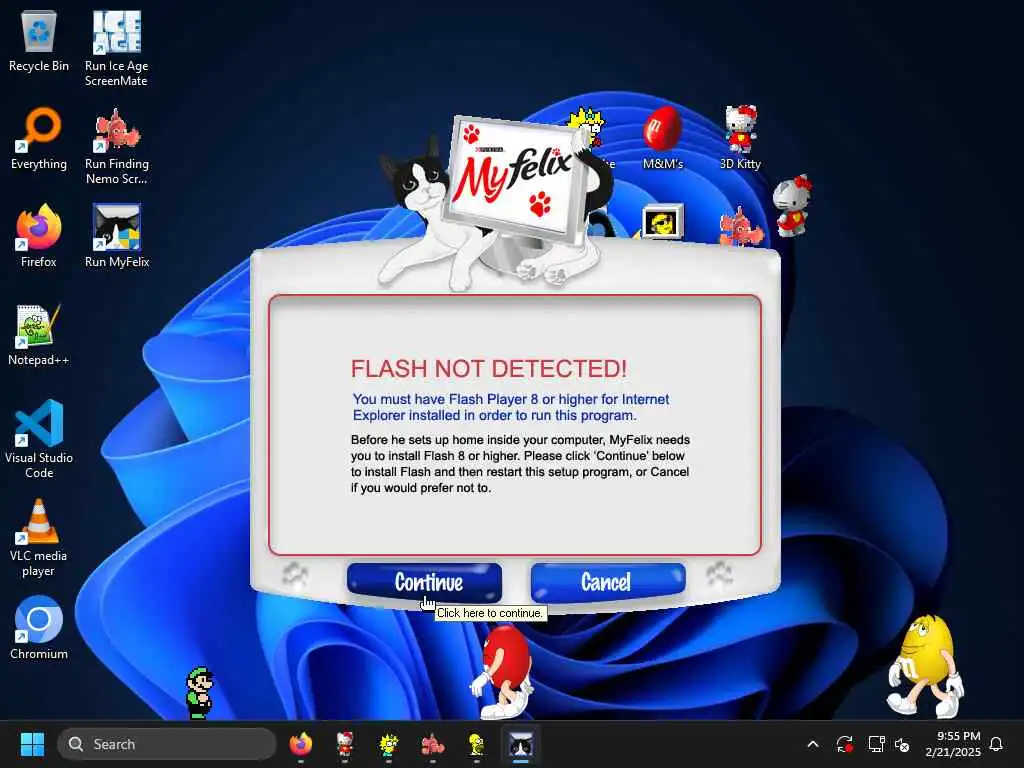The height and width of the screenshot is (768, 1024).
Task: Click the Finding Nemo fish beside dialog
Action: pyautogui.click(x=741, y=226)
